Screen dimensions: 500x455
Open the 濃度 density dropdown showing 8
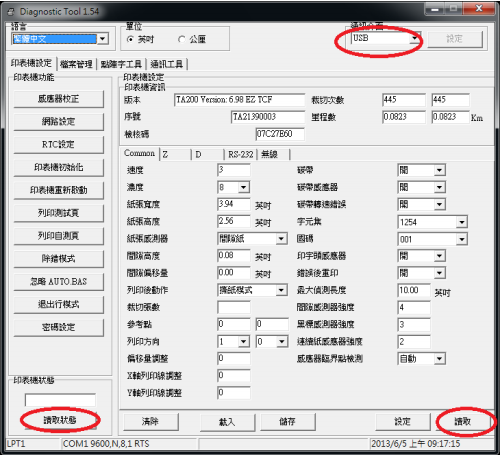[x=244, y=187]
